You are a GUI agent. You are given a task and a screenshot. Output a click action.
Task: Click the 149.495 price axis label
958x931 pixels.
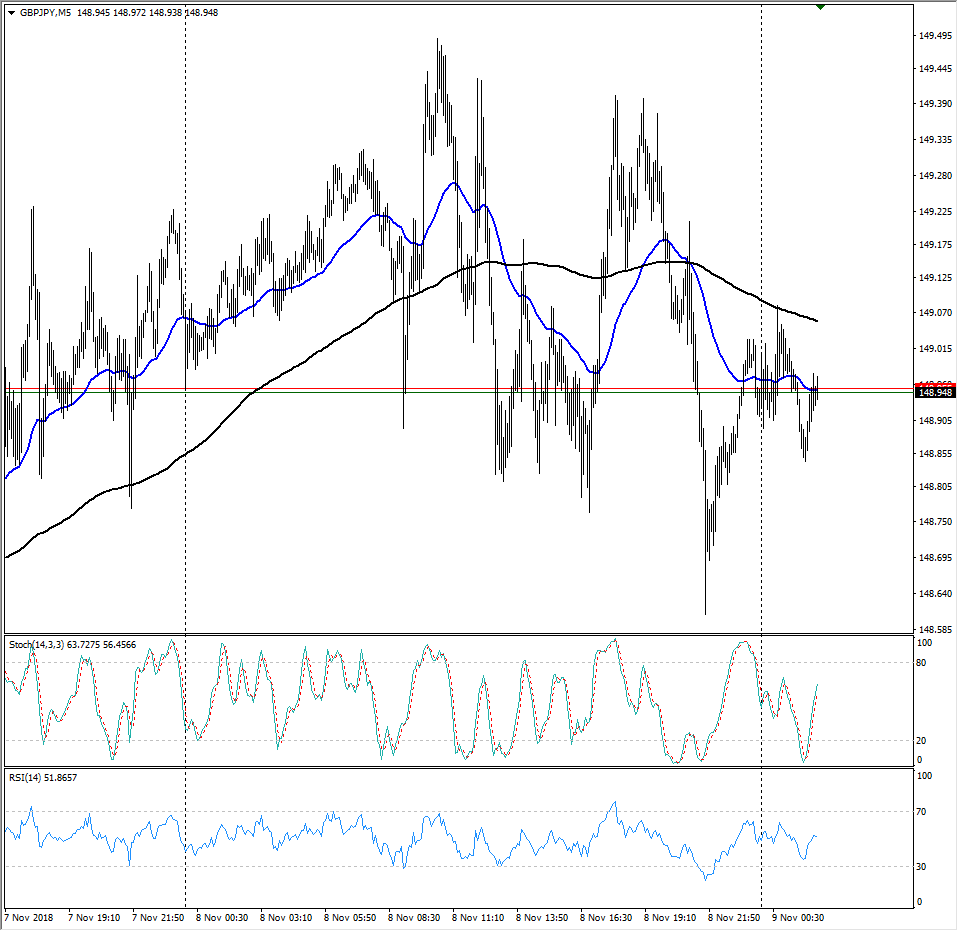[935, 36]
